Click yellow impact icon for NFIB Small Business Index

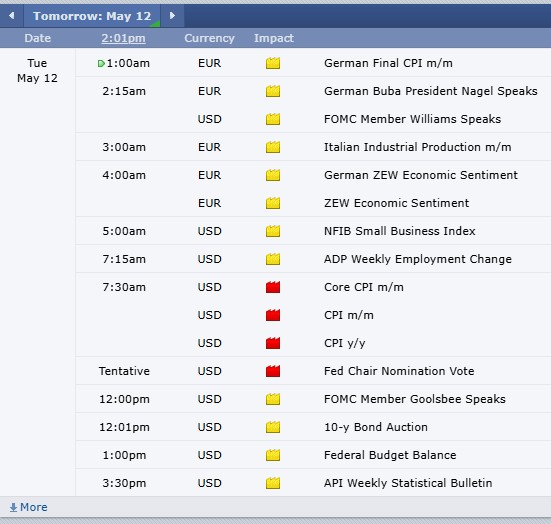point(273,231)
